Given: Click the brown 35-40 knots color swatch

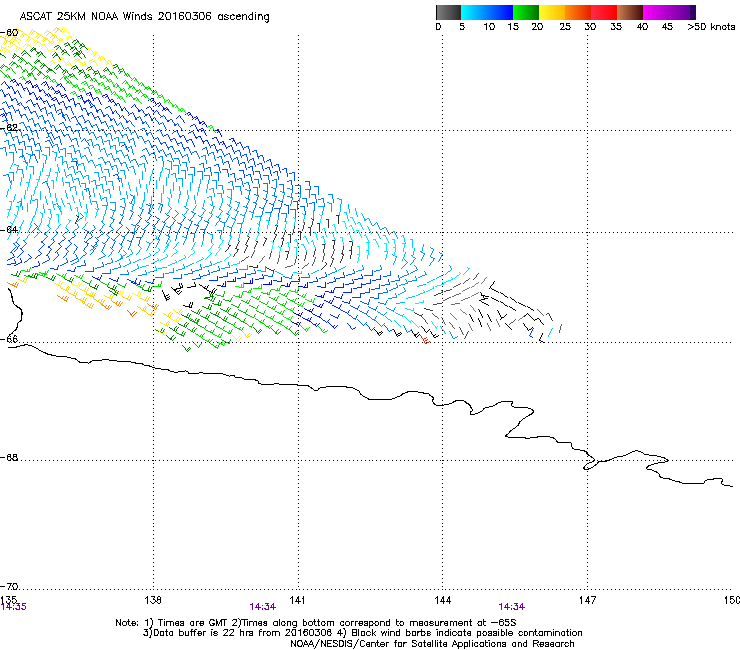Looking at the screenshot, I should pyautogui.click(x=630, y=12).
